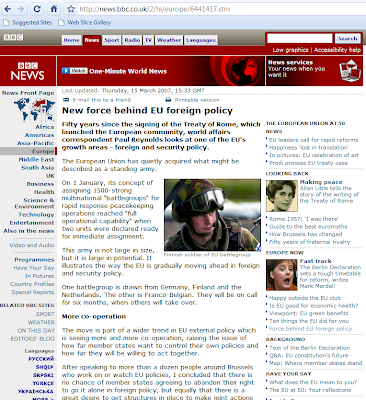The height and width of the screenshot is (400, 366).
Task: Open ON THIS DAY related site
Action: pos(36,330)
